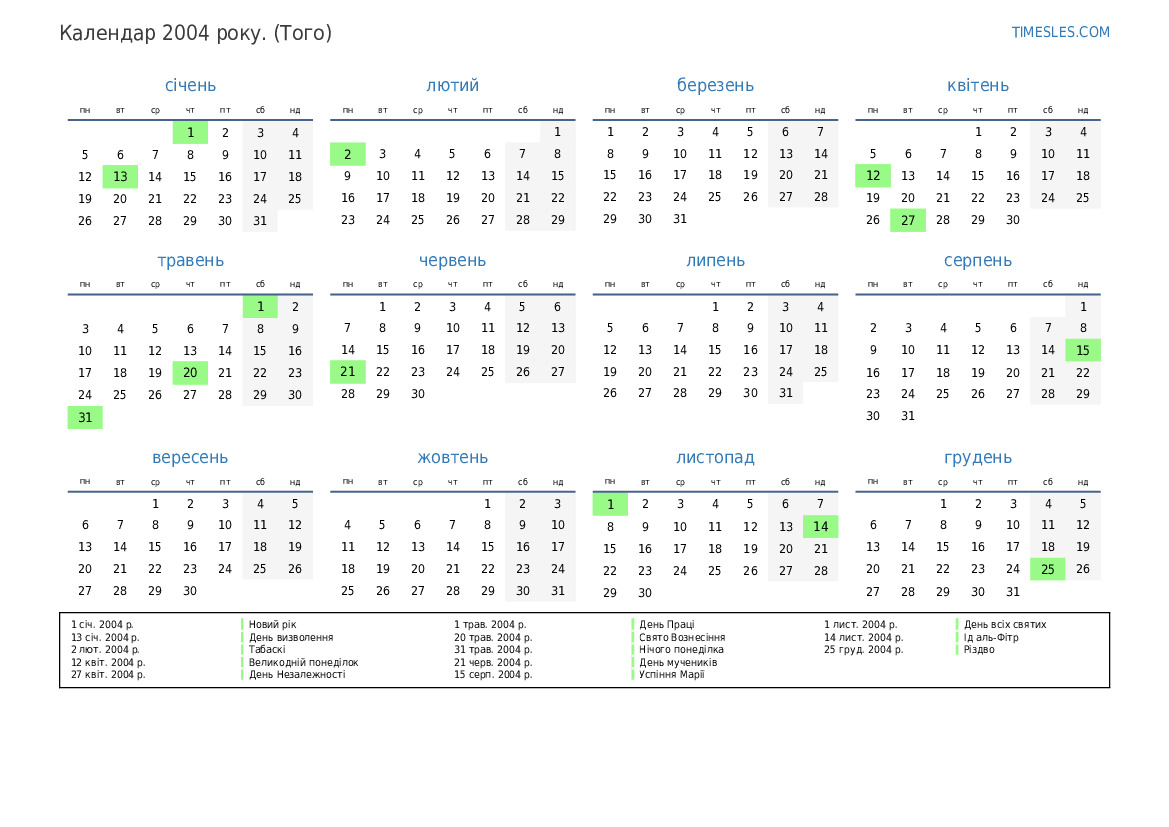The image size is (1169, 827).
Task: Click highlighted April 27 holiday cell
Action: click(x=907, y=220)
